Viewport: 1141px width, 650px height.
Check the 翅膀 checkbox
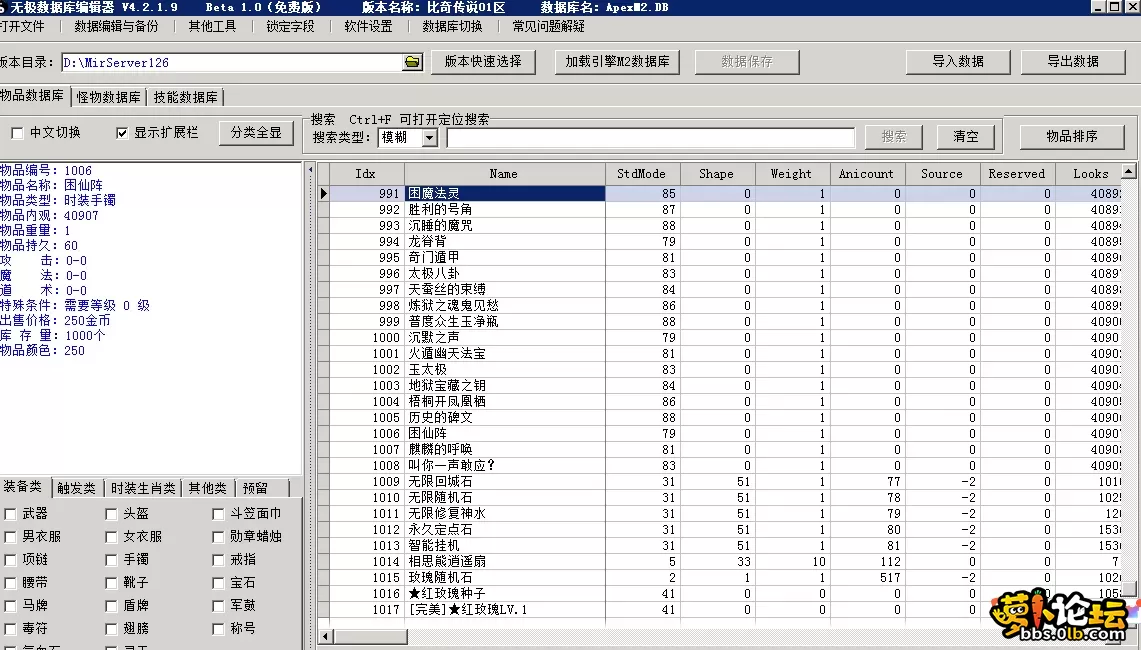tap(111, 629)
